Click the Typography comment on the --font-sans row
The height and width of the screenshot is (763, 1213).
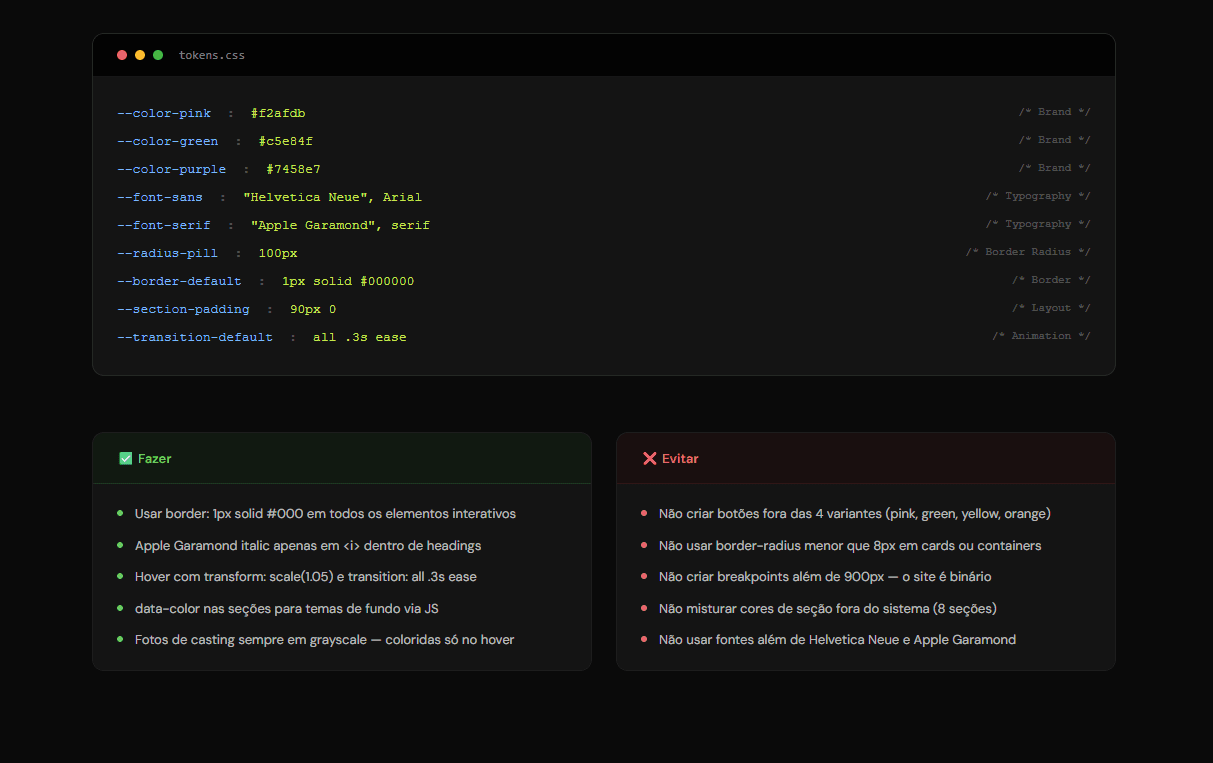pyautogui.click(x=1038, y=196)
